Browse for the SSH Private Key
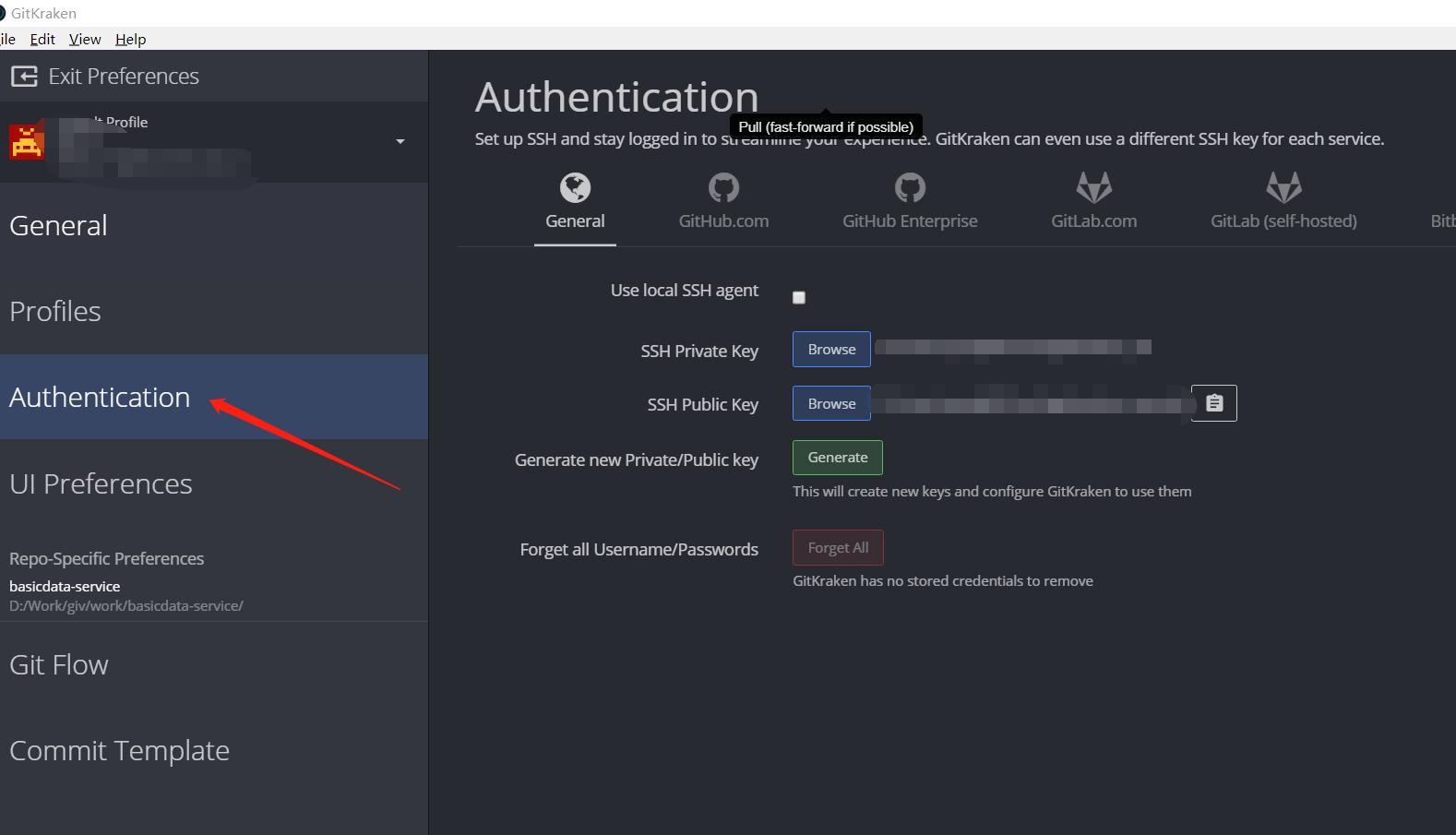This screenshot has width=1456, height=835. click(831, 350)
